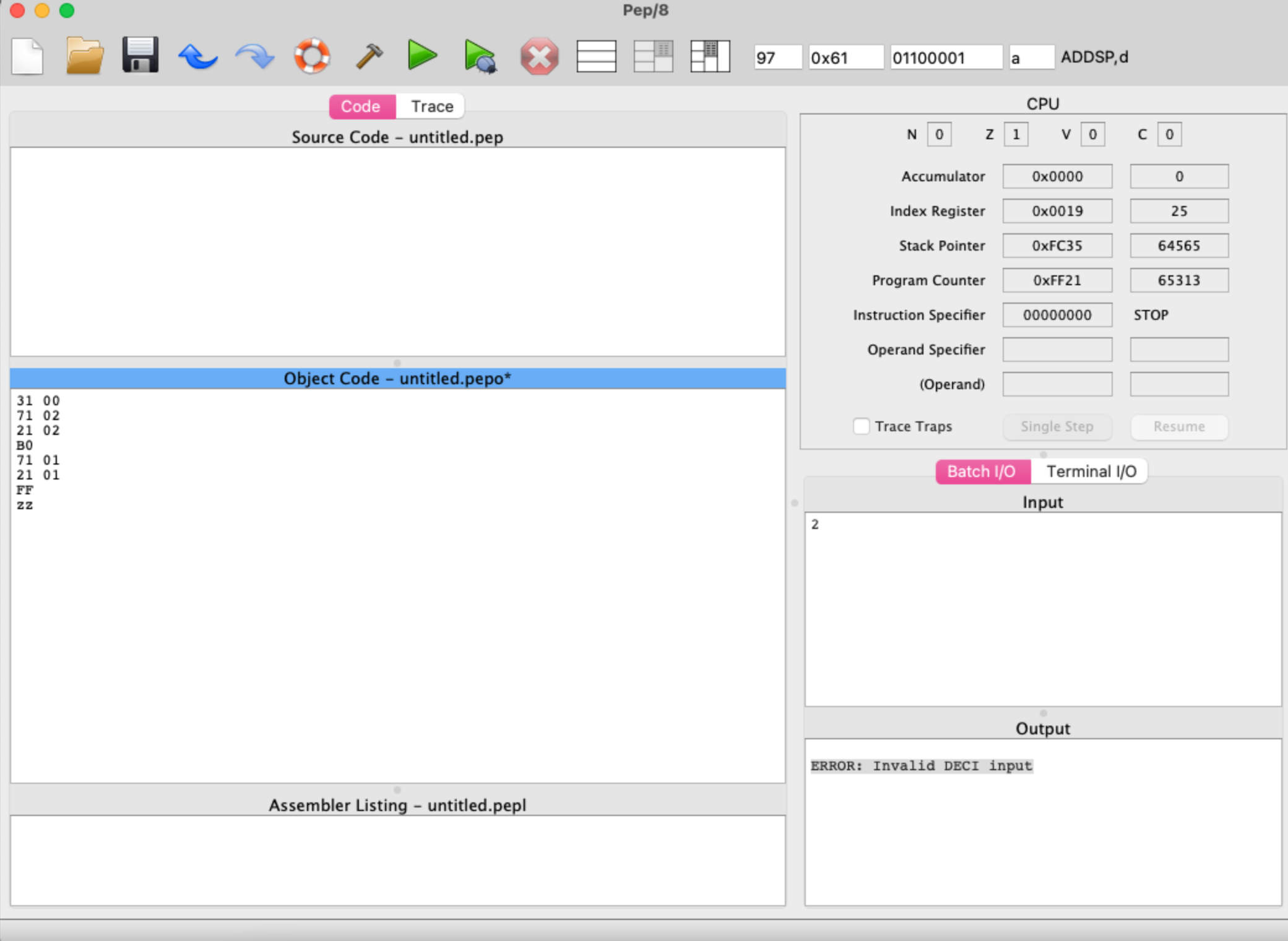Click inside the Batch Input text area
Image resolution: width=1288 pixels, height=941 pixels.
1042,608
